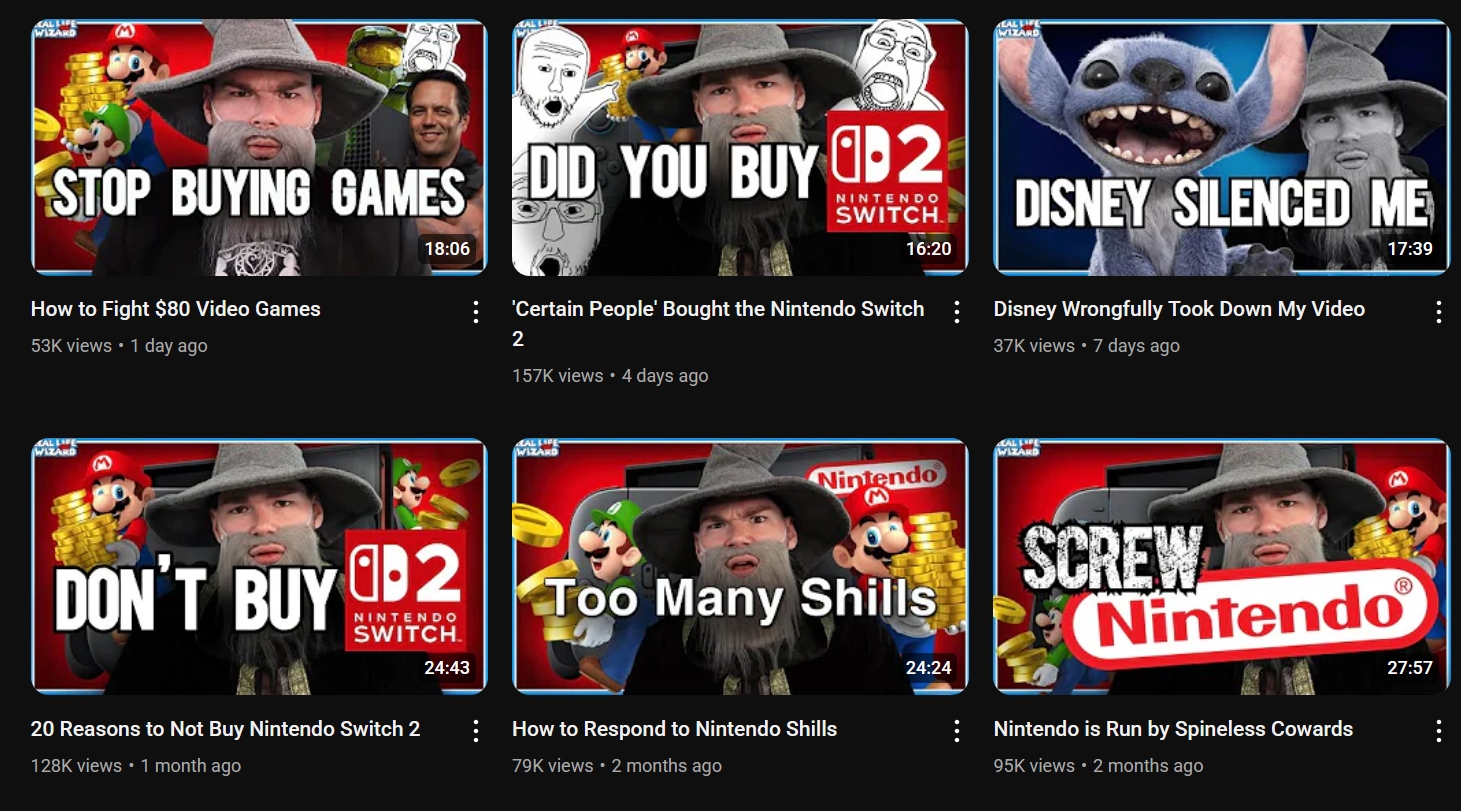
Task: Open options menu for 'Nintendo is Run by Spineless Cowards'
Action: click(x=1439, y=732)
